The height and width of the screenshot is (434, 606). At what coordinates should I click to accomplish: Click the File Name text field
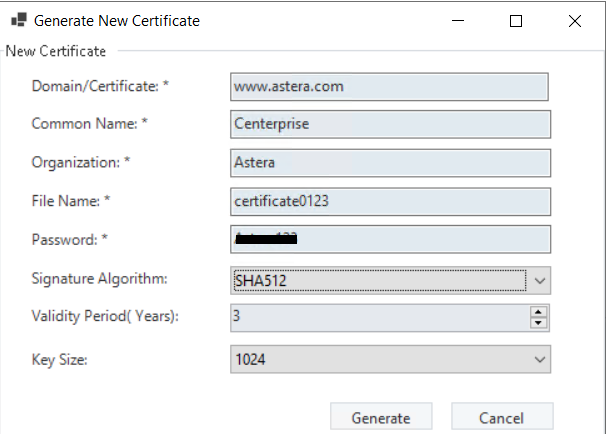(389, 201)
